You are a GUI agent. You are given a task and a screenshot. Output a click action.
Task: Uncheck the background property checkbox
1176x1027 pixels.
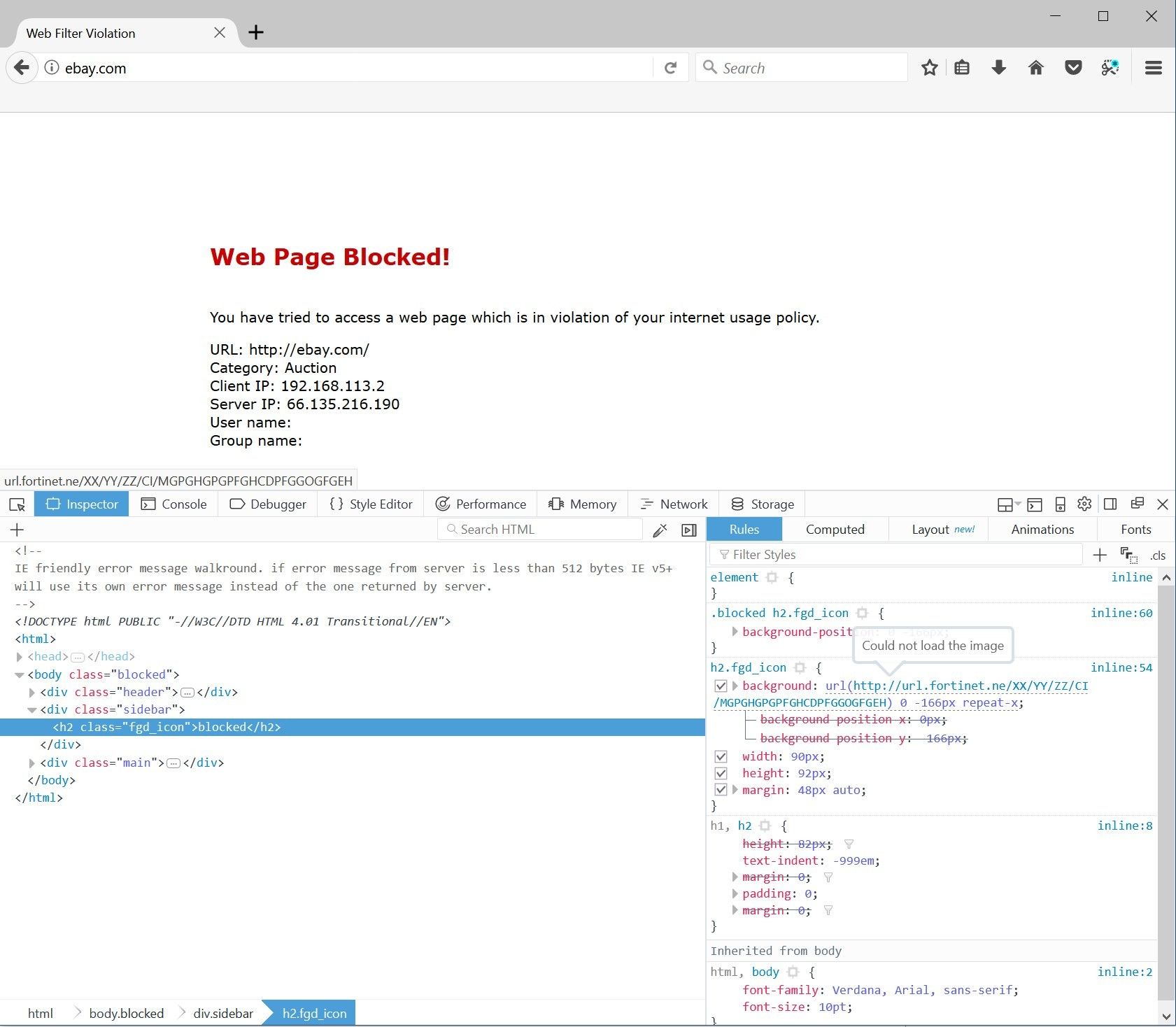pyautogui.click(x=721, y=686)
